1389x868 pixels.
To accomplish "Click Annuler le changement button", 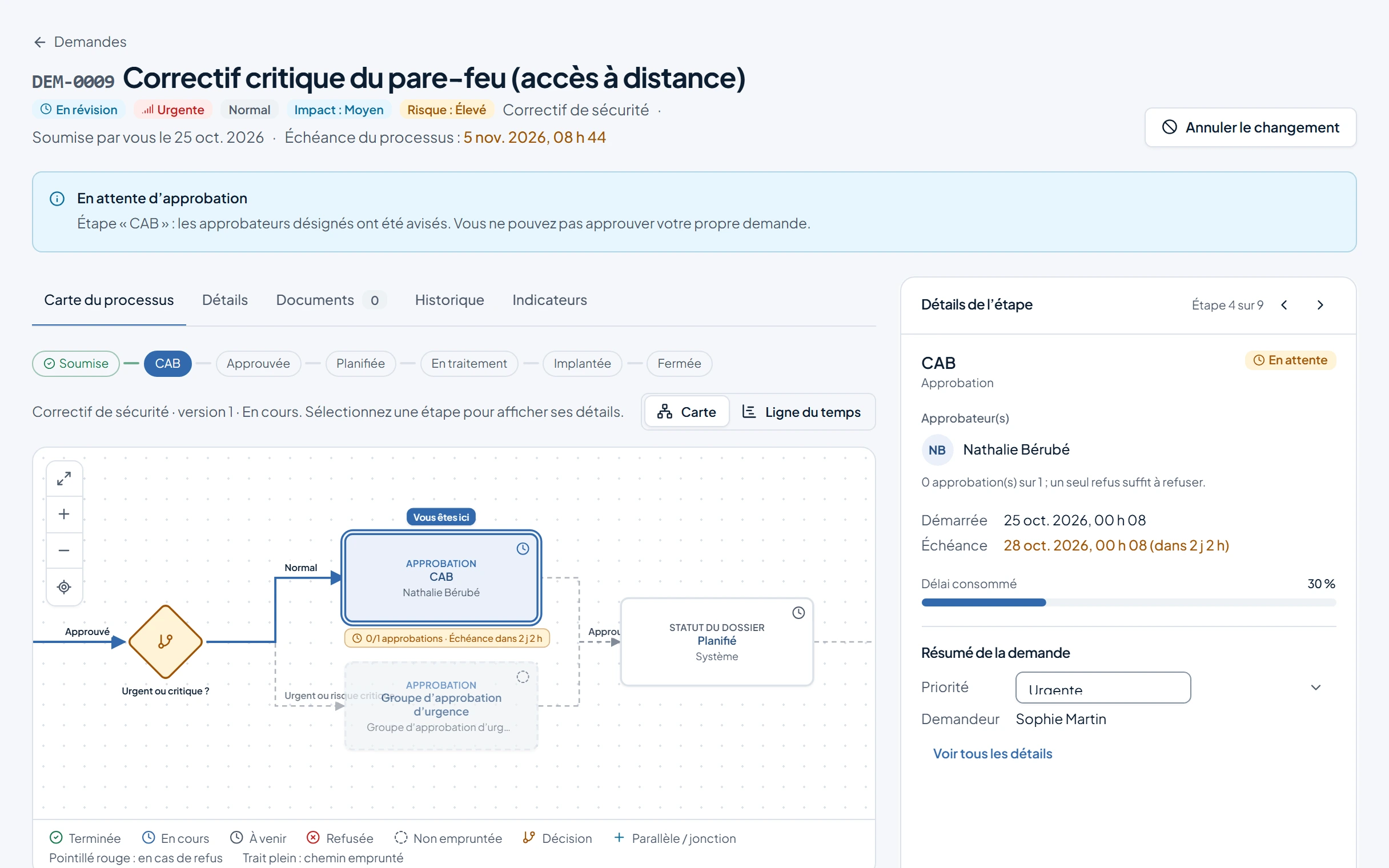I will click(1250, 127).
